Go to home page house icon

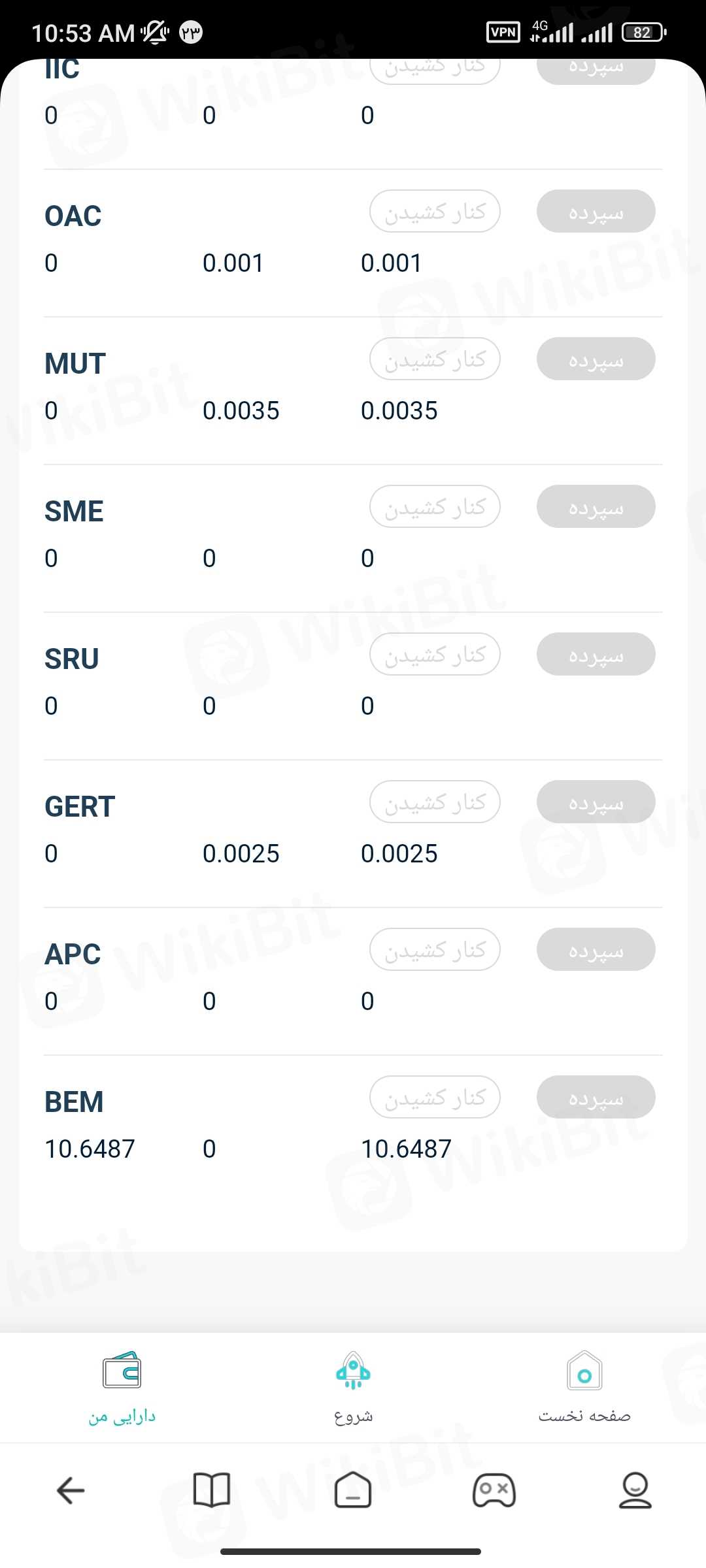point(584,1371)
